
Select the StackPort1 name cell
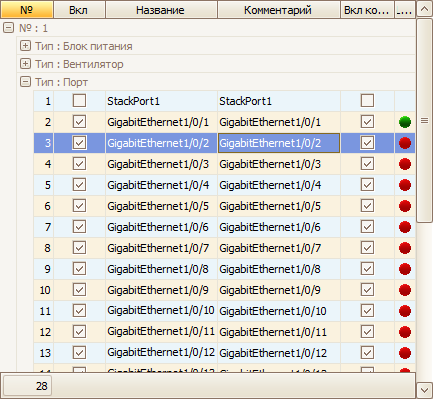[161, 101]
